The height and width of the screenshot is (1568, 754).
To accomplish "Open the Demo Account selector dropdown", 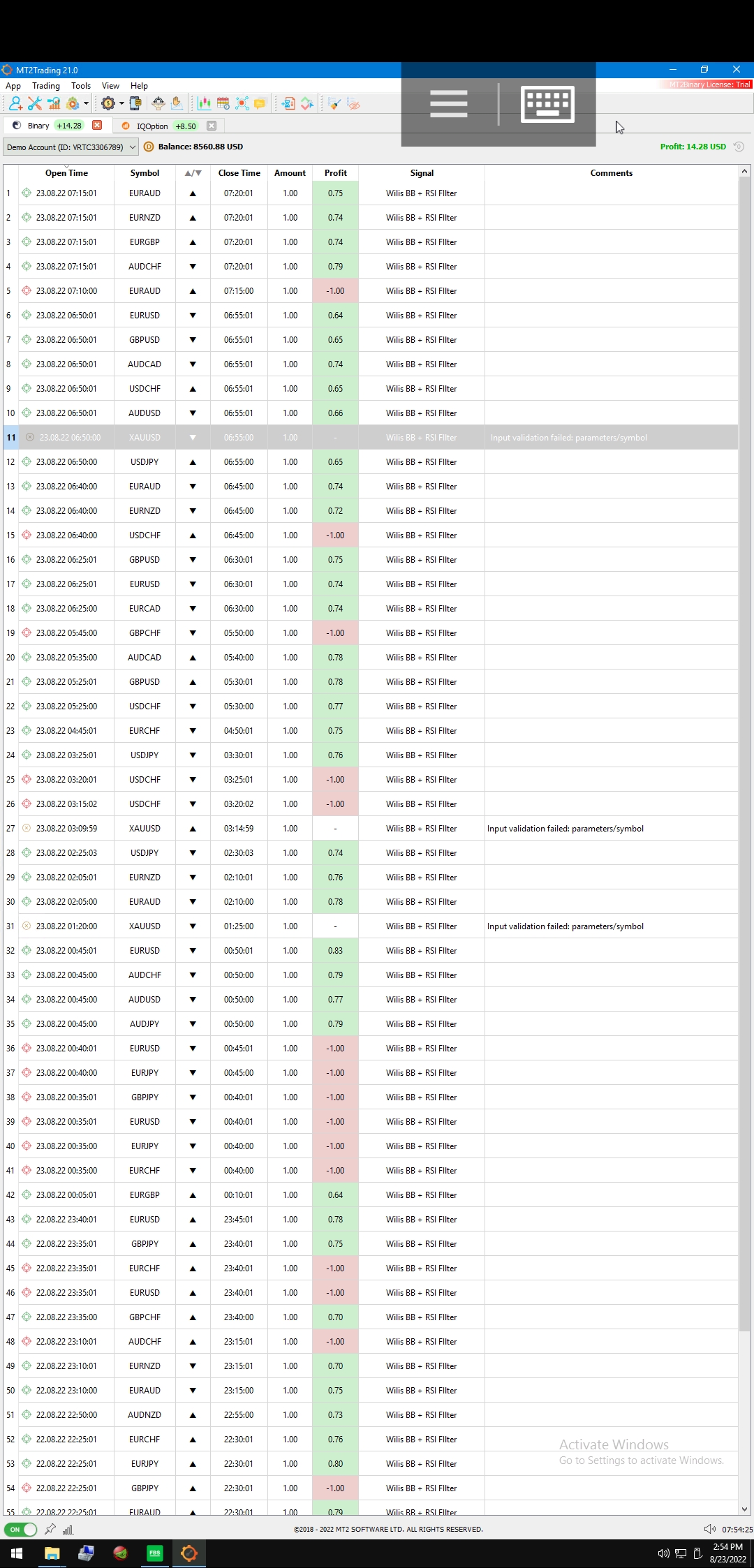I will pos(71,147).
